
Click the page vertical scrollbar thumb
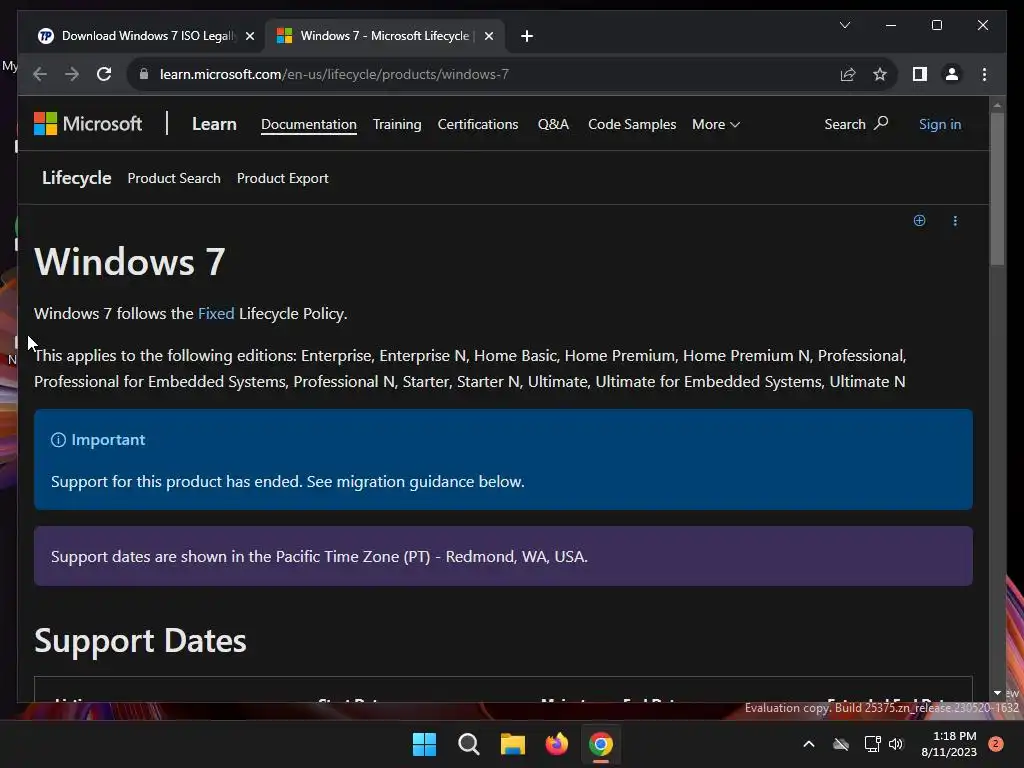(x=997, y=188)
